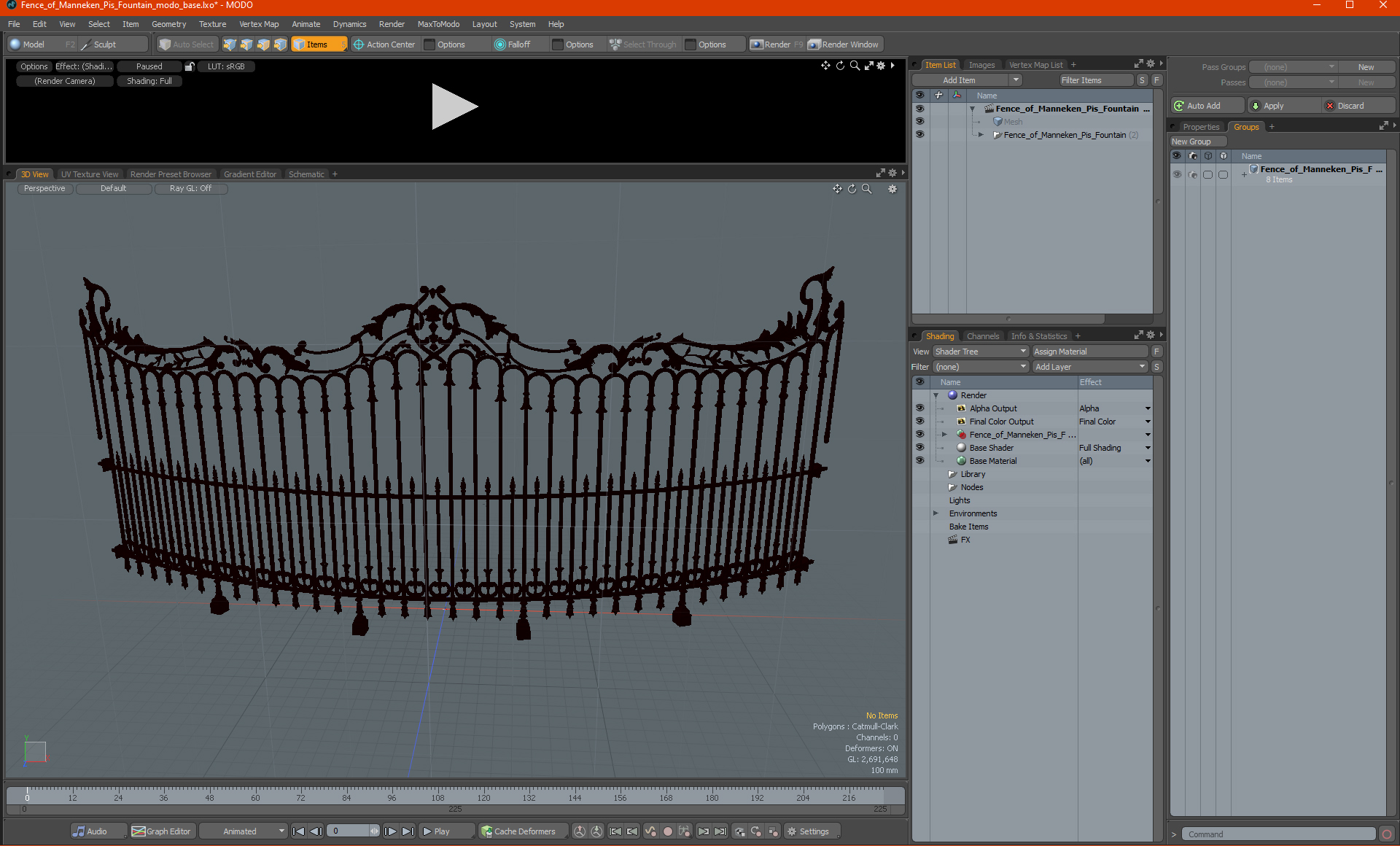Click Assign Material button
The height and width of the screenshot is (846, 1400).
coord(1090,352)
